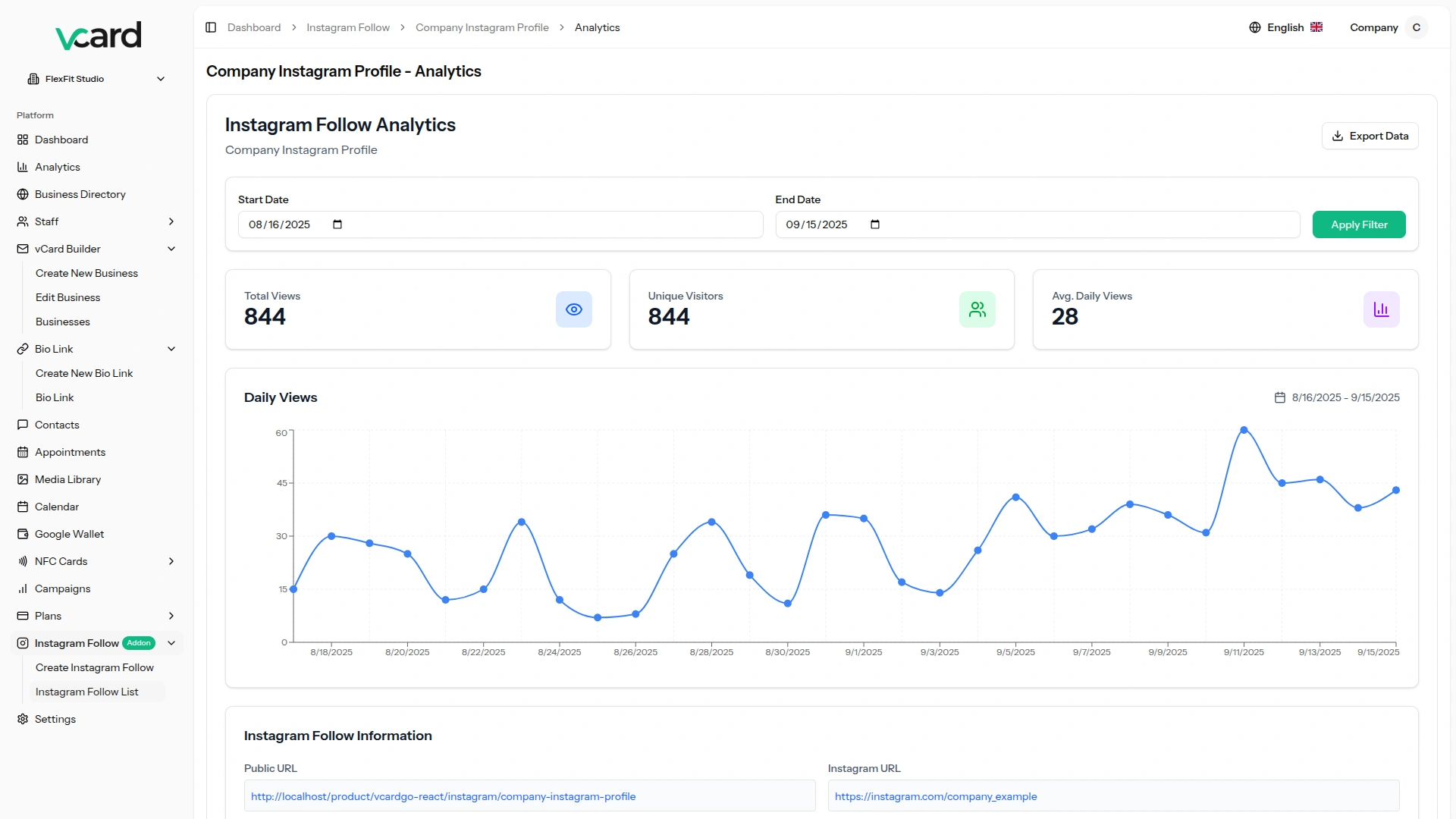1456x819 pixels.
Task: Click the End Date input field
Action: pyautogui.click(x=1037, y=224)
